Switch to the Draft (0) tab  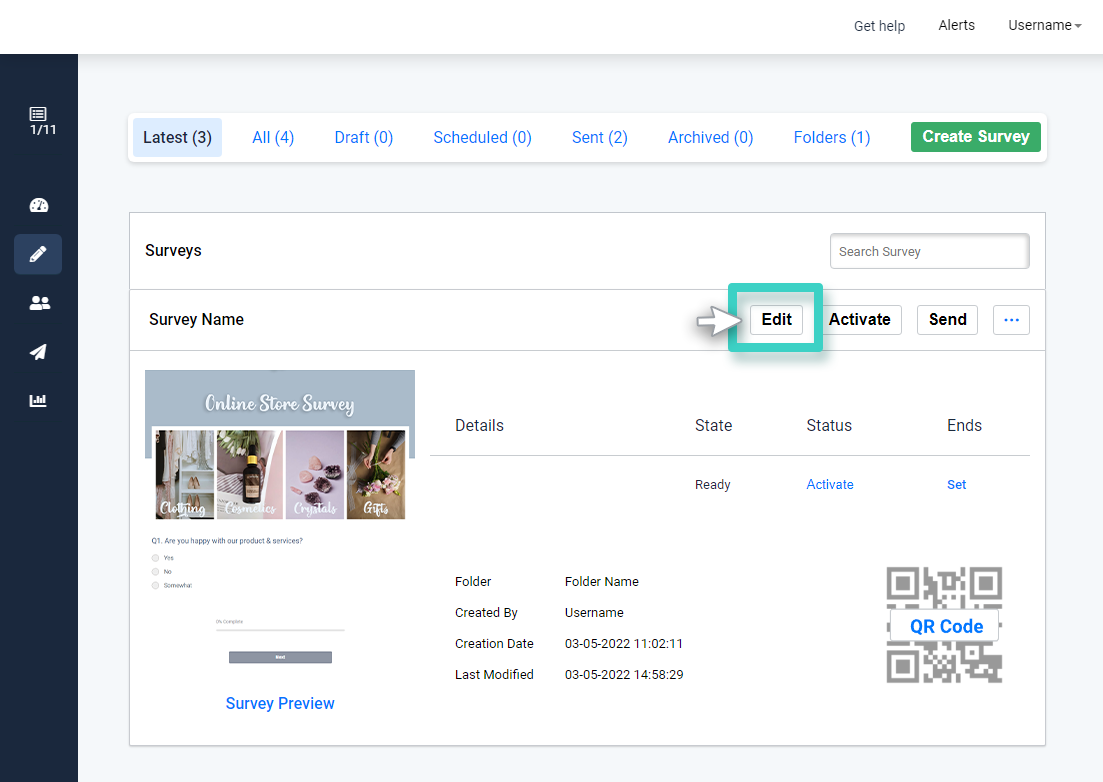[364, 137]
